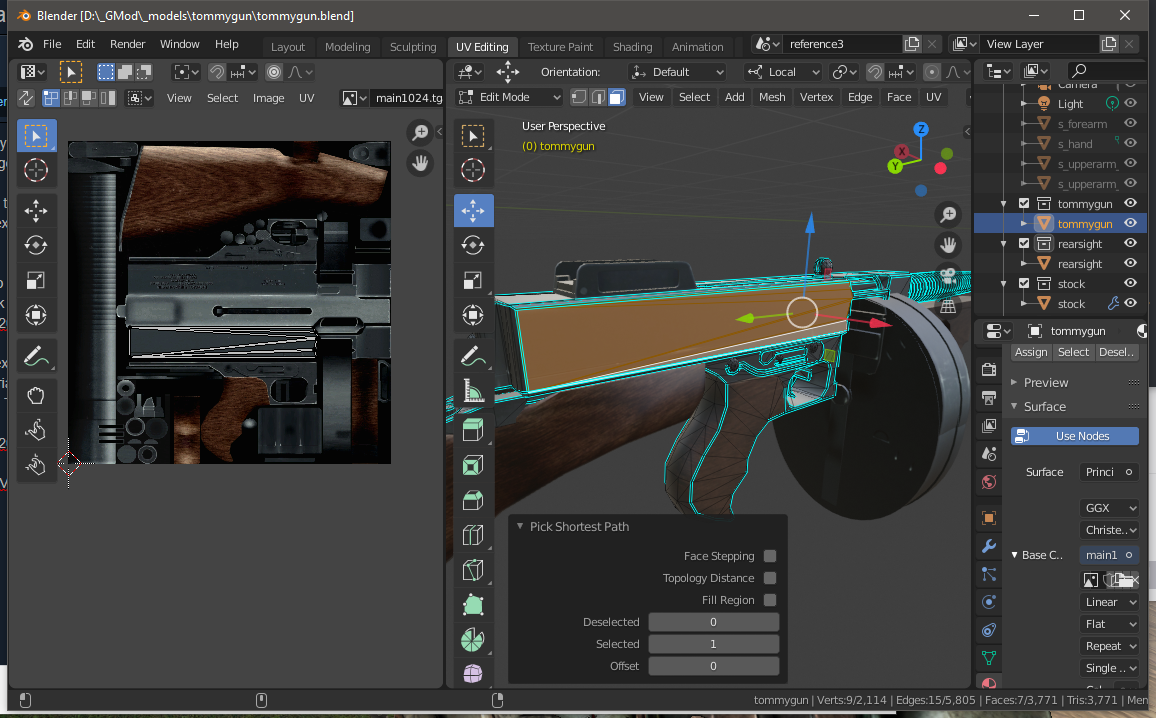Open the Render menu
1156x718 pixels.
pyautogui.click(x=127, y=44)
